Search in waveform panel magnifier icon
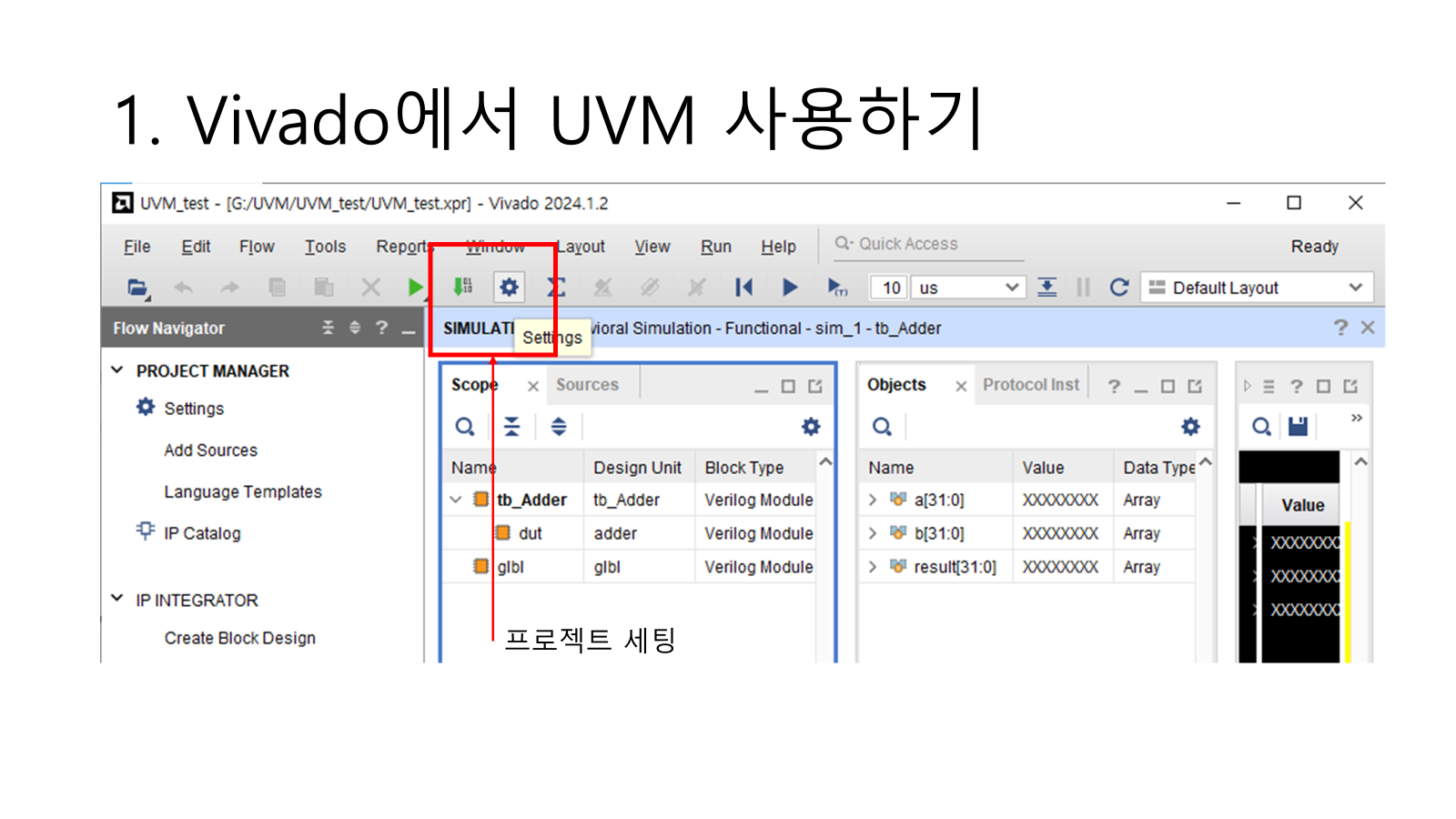Screen dimensions: 1456x819 tap(1261, 426)
